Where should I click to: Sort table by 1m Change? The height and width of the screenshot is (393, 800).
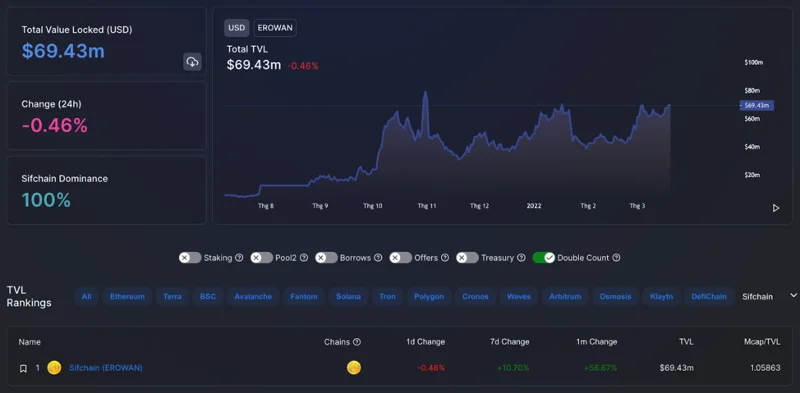point(596,342)
